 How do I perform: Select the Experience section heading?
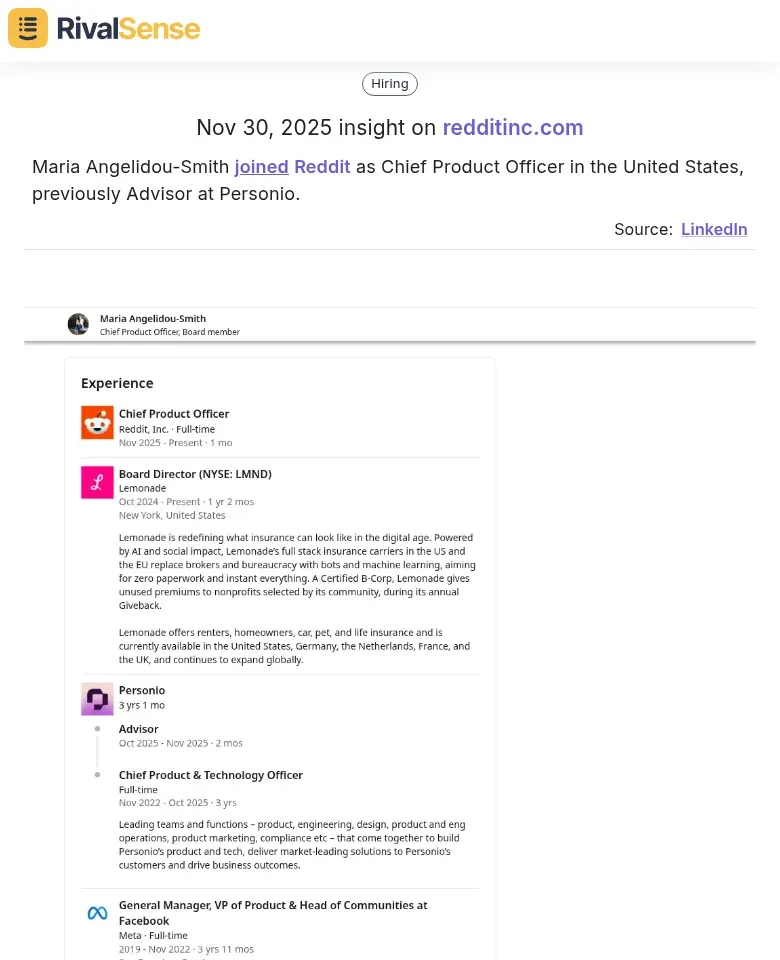pos(117,383)
